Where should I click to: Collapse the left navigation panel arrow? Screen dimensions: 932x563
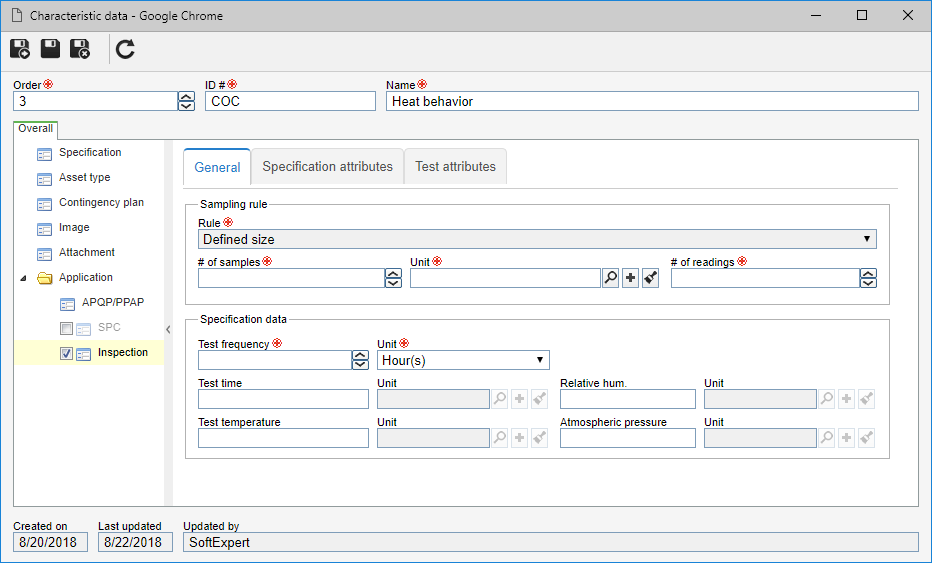point(168,329)
